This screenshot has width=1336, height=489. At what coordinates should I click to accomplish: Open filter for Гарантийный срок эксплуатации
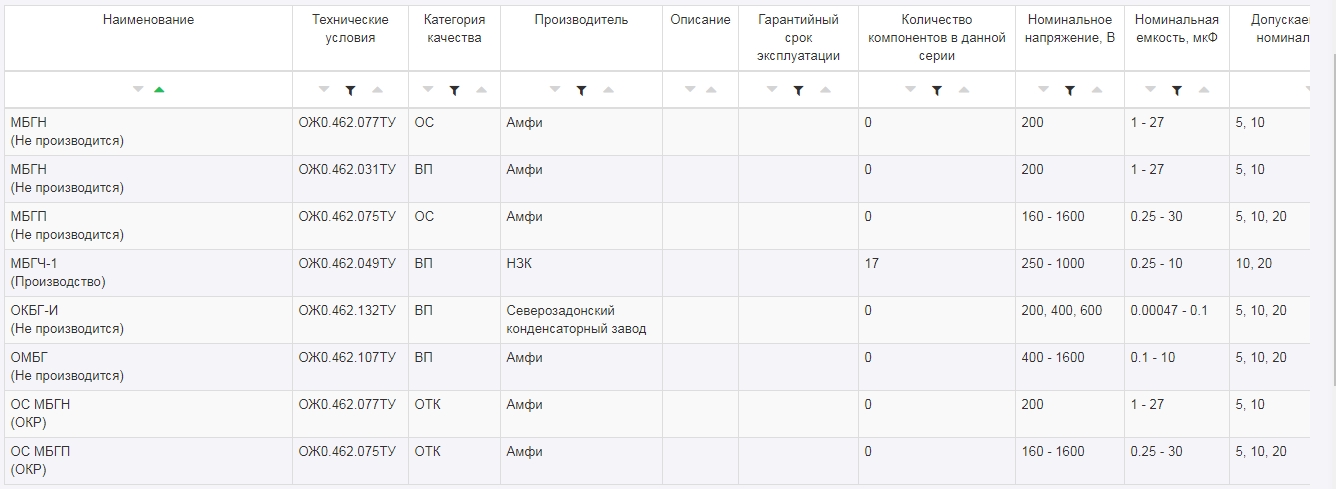(x=798, y=90)
